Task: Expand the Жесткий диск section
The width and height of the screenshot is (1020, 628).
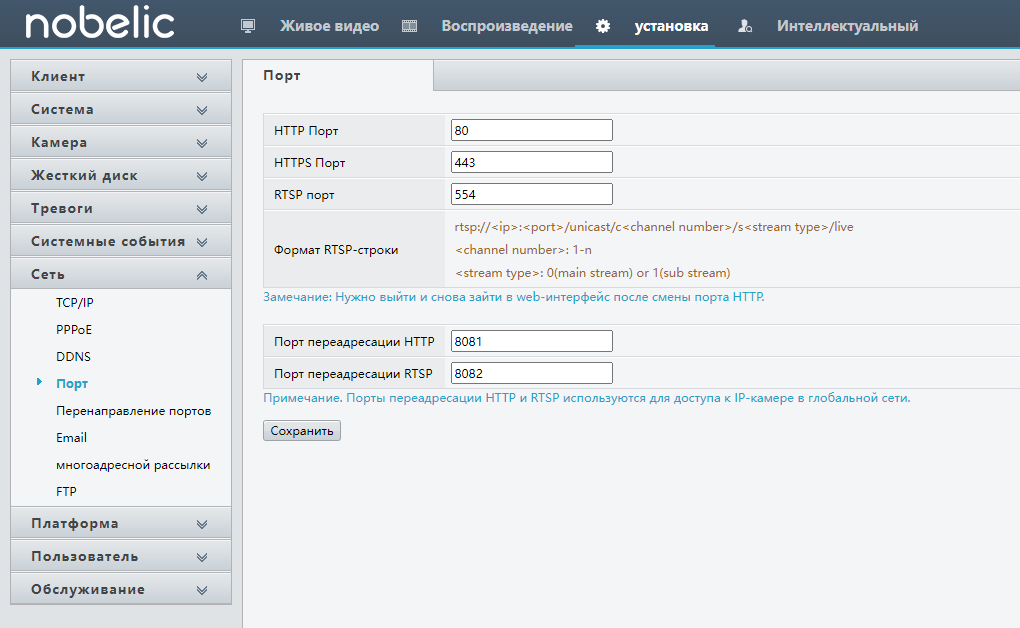Action: [121, 176]
